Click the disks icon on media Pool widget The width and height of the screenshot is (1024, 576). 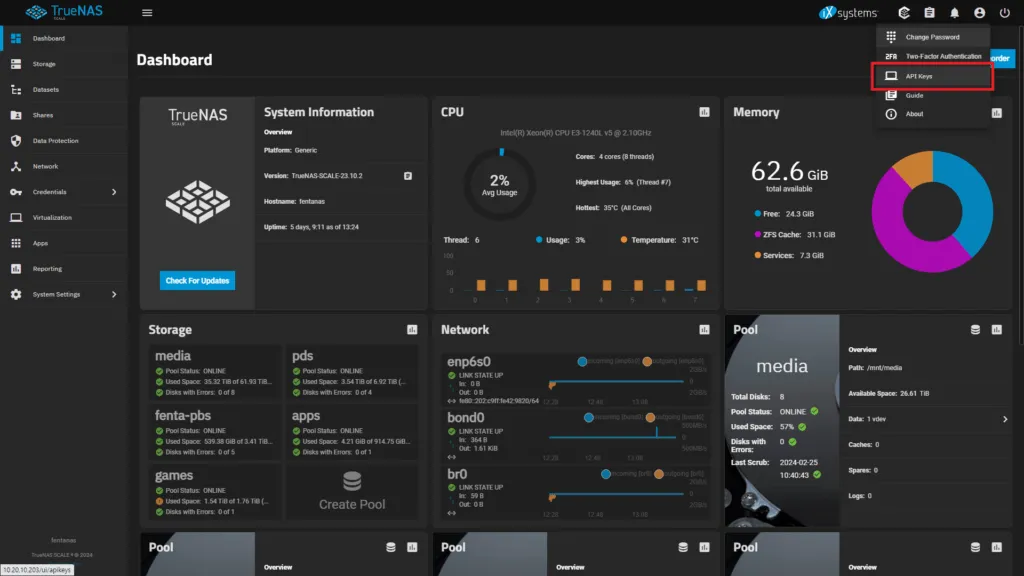(x=975, y=330)
